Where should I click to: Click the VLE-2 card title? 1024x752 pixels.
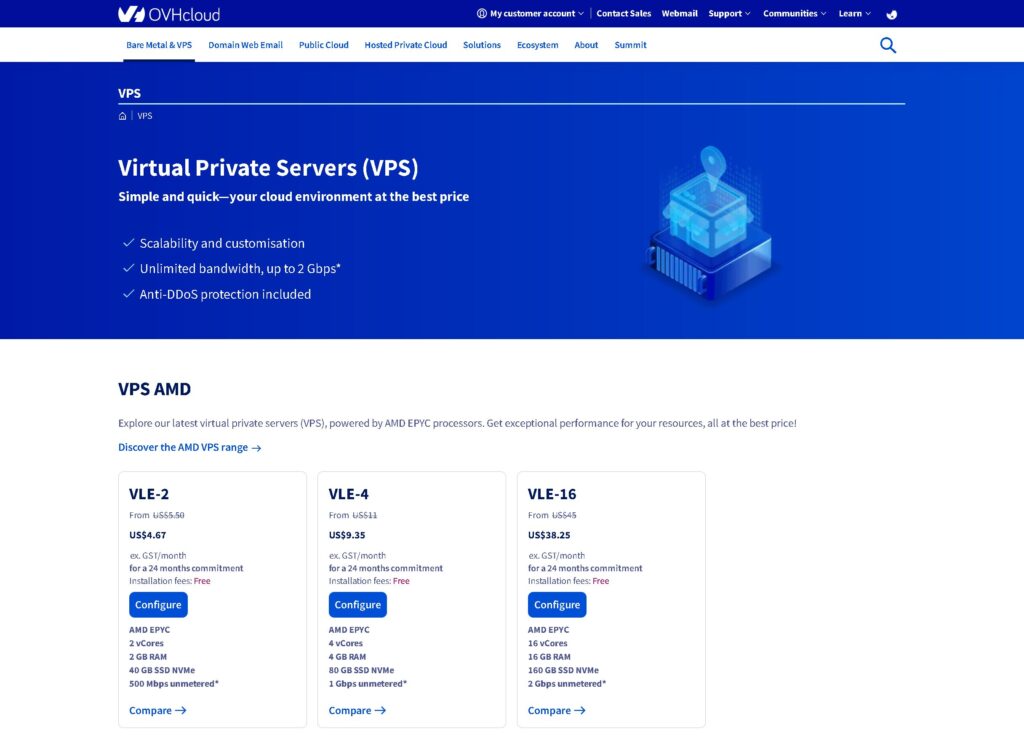tap(149, 494)
